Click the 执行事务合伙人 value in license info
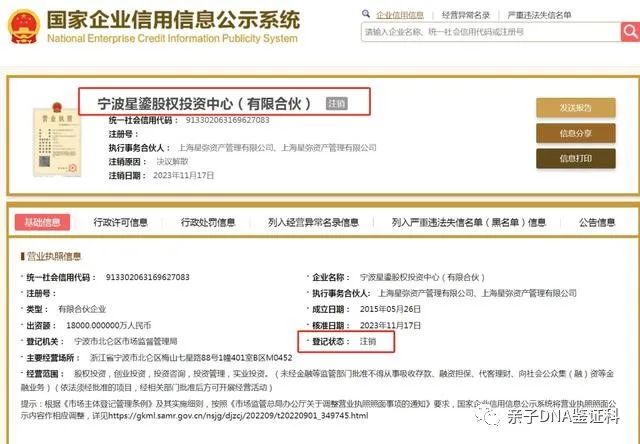 [477, 293]
